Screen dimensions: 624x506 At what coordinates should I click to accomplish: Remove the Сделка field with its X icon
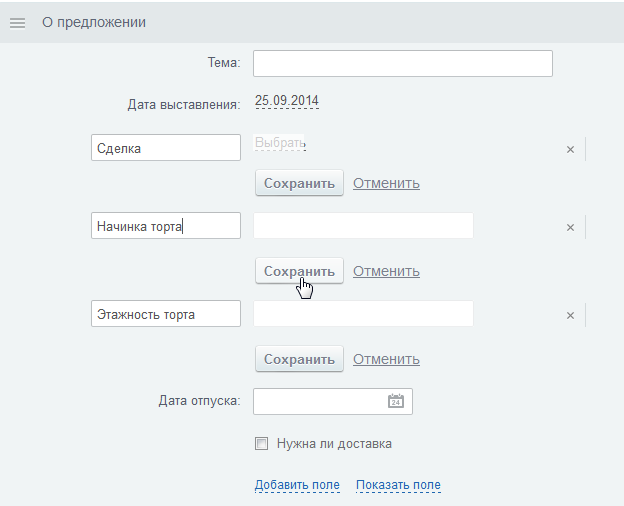pyautogui.click(x=570, y=149)
